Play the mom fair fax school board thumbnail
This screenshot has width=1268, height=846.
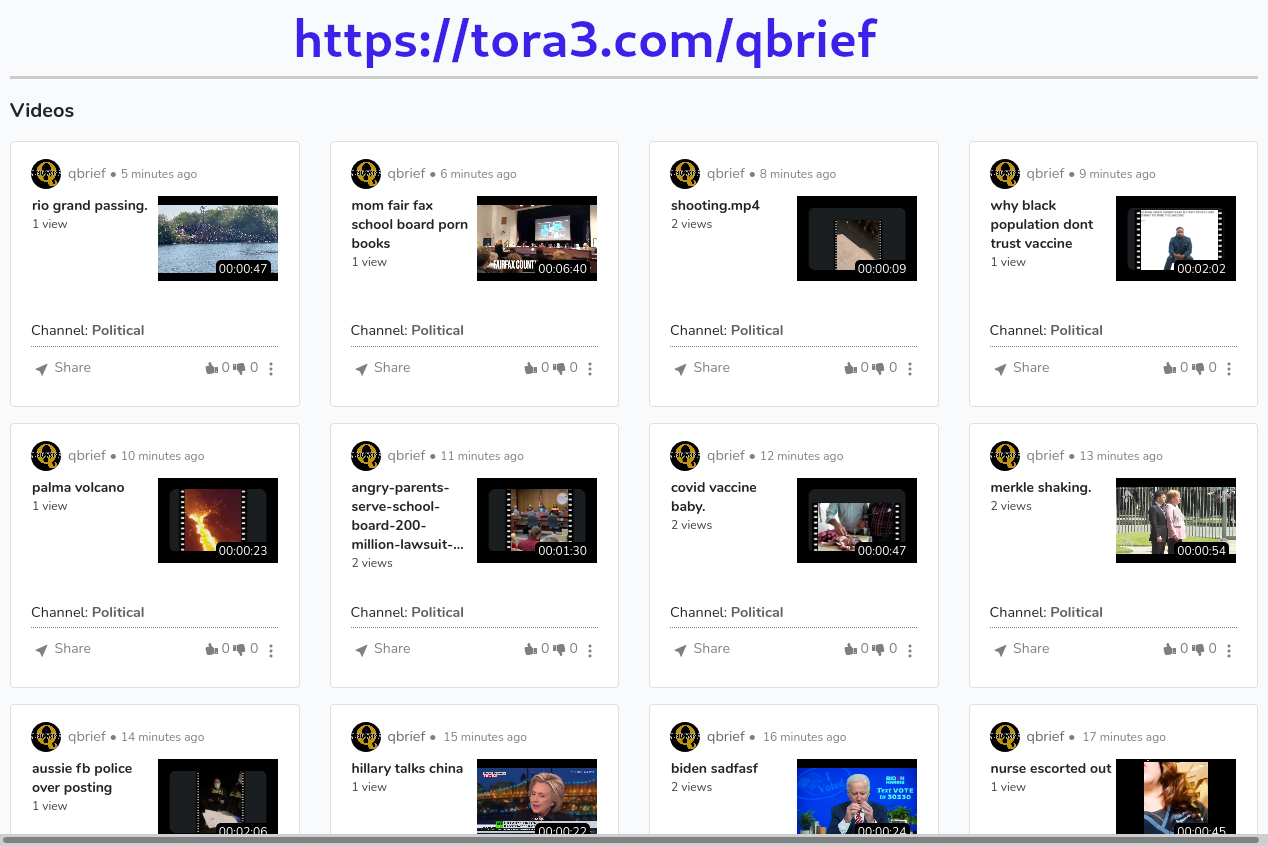pos(537,238)
